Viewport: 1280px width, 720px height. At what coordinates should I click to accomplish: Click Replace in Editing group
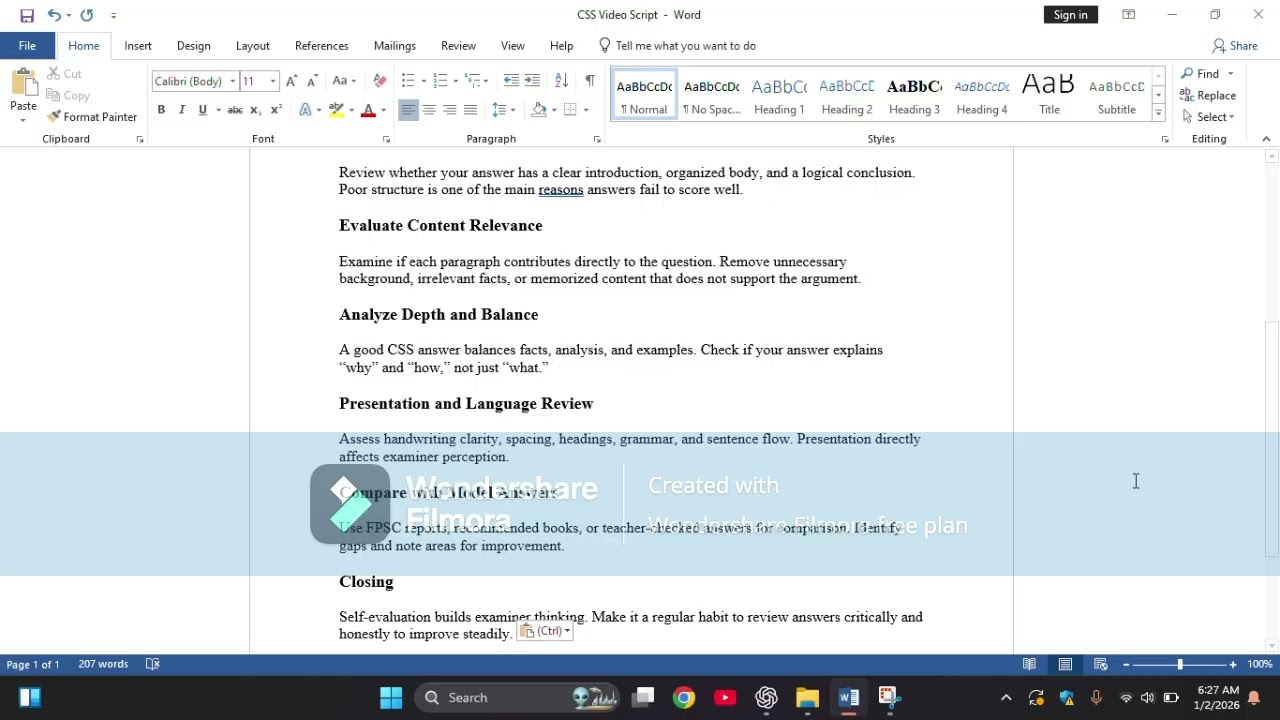click(x=1208, y=96)
